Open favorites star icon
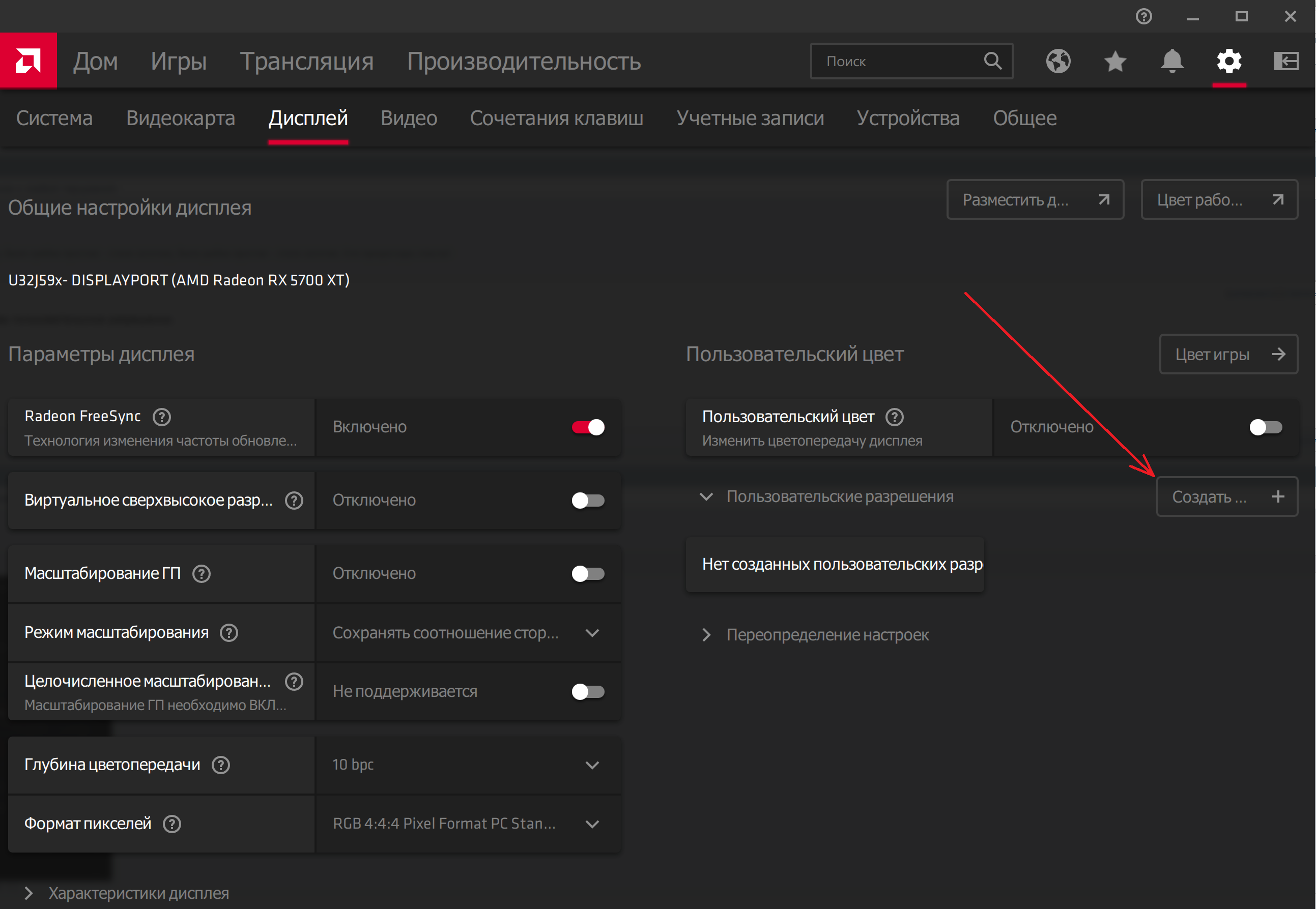The height and width of the screenshot is (909, 1316). [1115, 61]
